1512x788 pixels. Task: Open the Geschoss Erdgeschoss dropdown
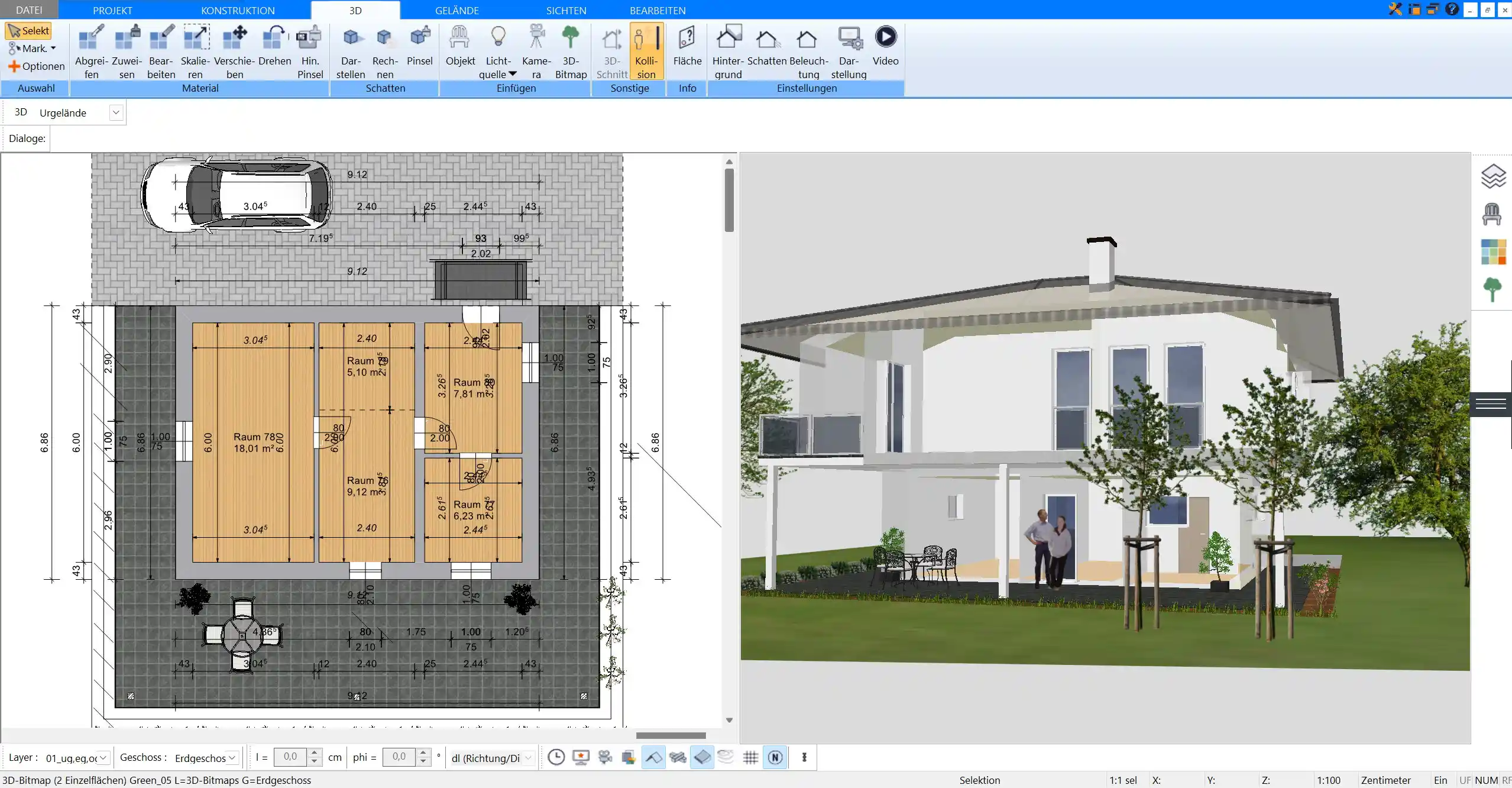point(232,758)
